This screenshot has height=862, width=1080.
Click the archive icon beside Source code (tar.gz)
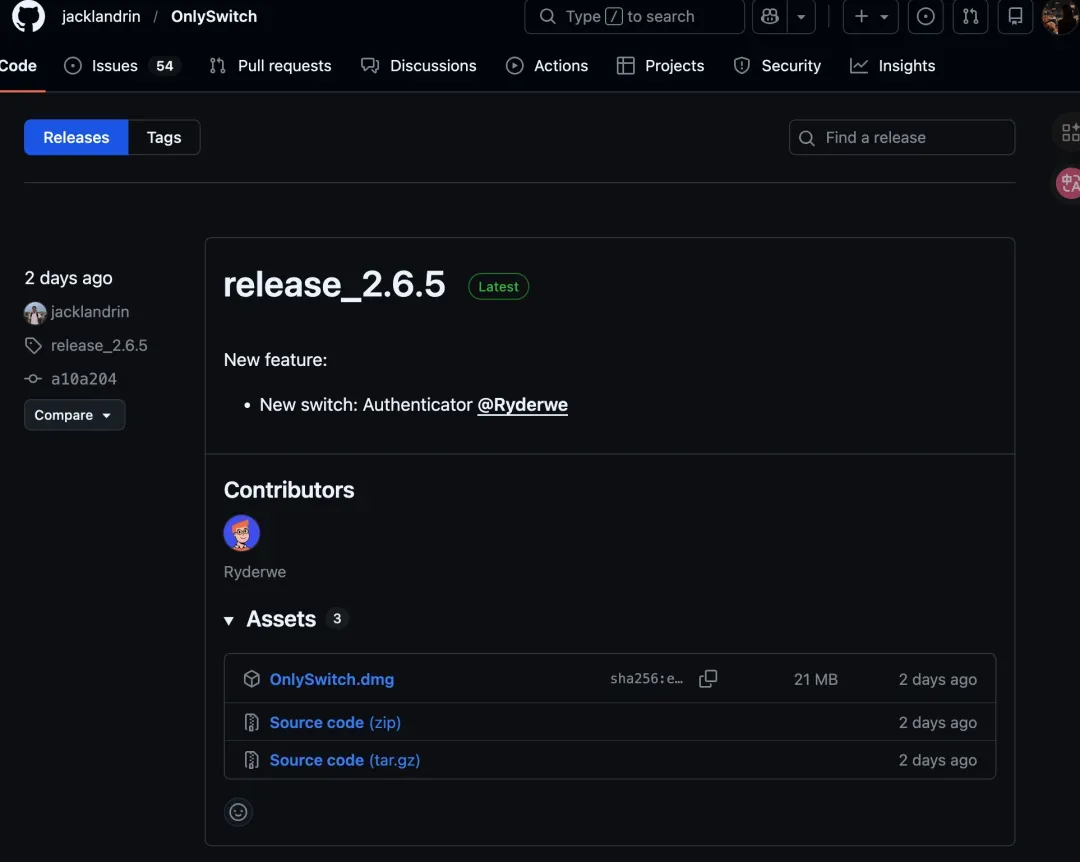[251, 760]
